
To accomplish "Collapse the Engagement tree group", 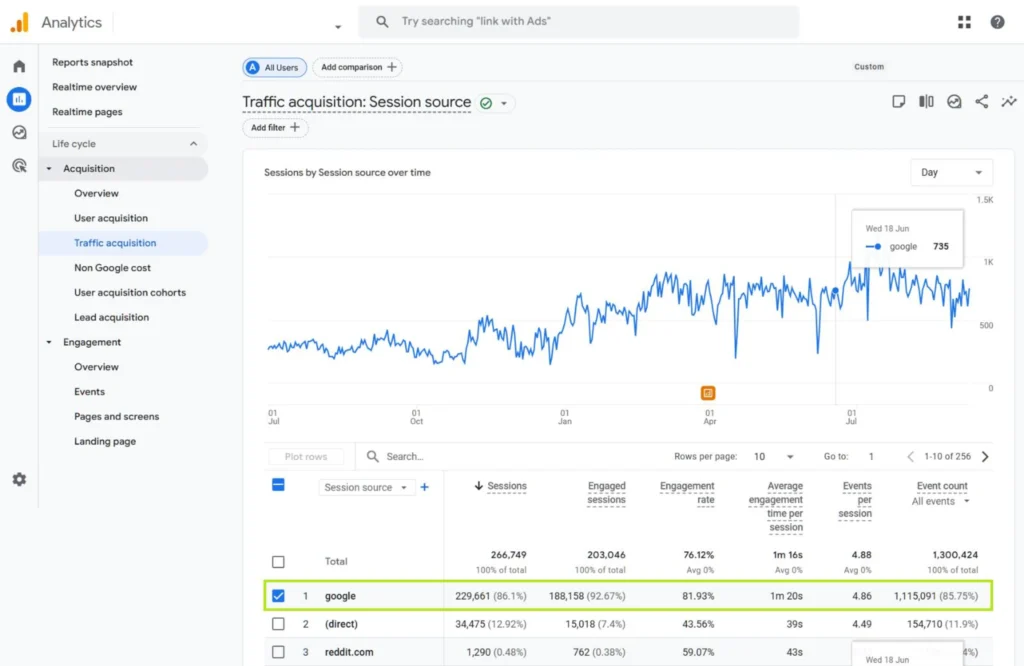I will [x=49, y=342].
